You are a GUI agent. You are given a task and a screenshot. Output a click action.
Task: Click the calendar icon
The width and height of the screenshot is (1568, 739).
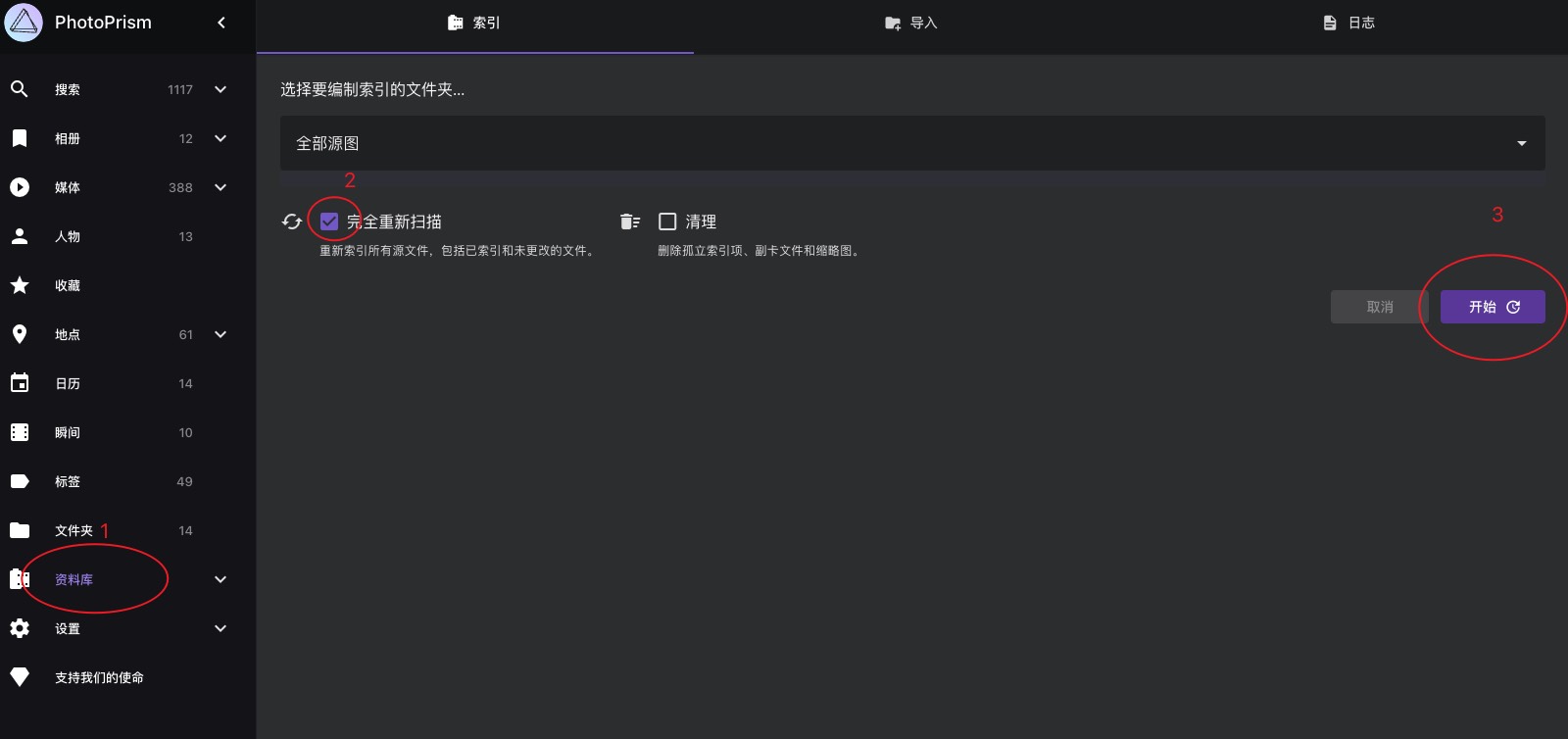(20, 383)
